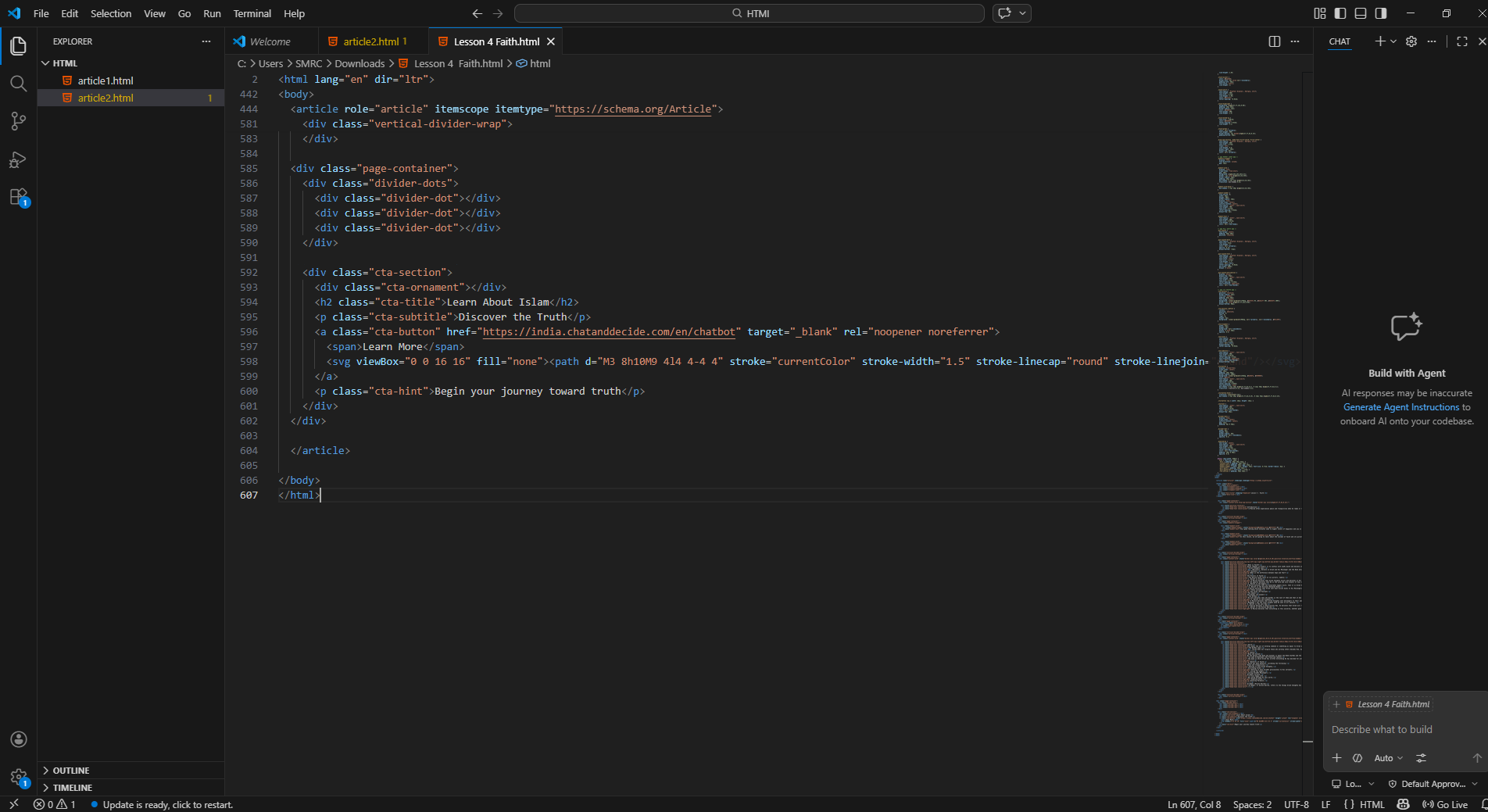Open the Source Control view
The image size is (1488, 812).
click(x=18, y=121)
